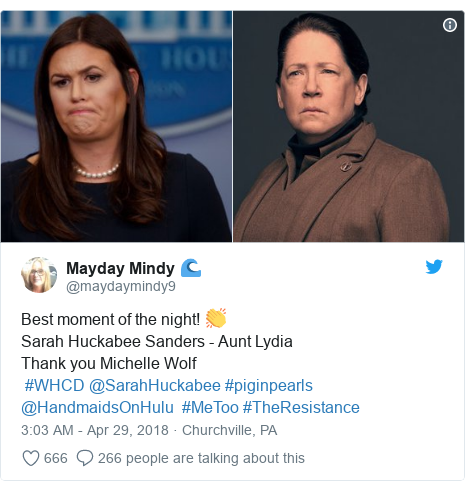Open '266 people are talking about this'
The image size is (465, 490).
pos(201,458)
